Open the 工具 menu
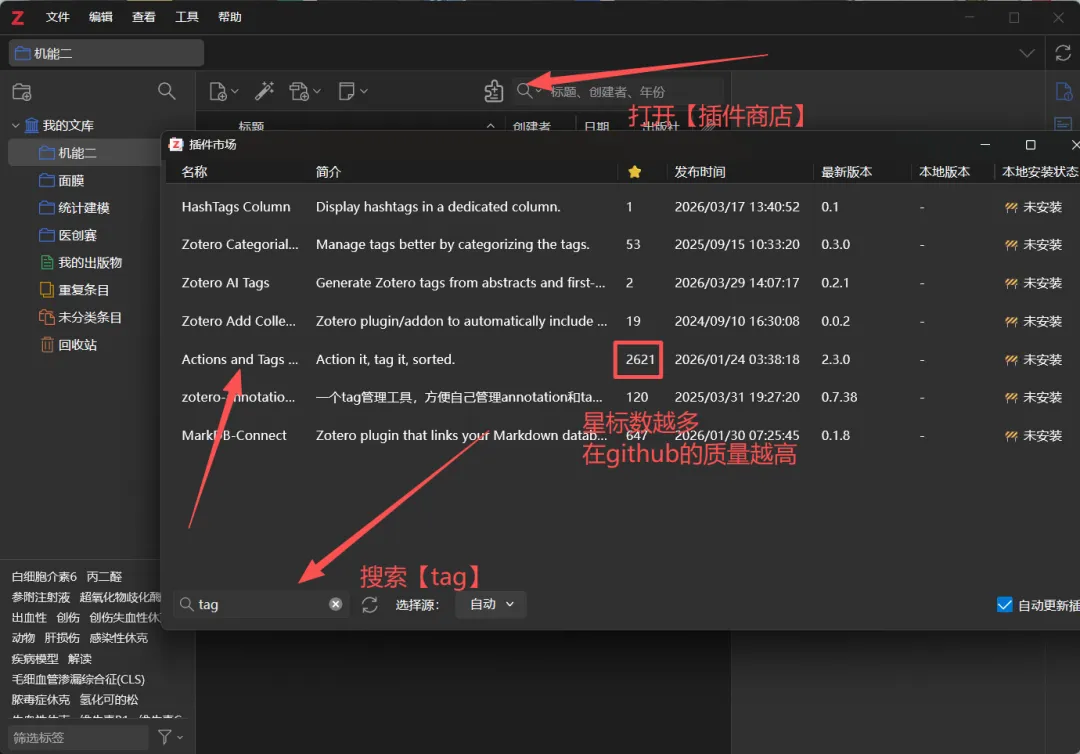The image size is (1080, 754). pyautogui.click(x=186, y=17)
